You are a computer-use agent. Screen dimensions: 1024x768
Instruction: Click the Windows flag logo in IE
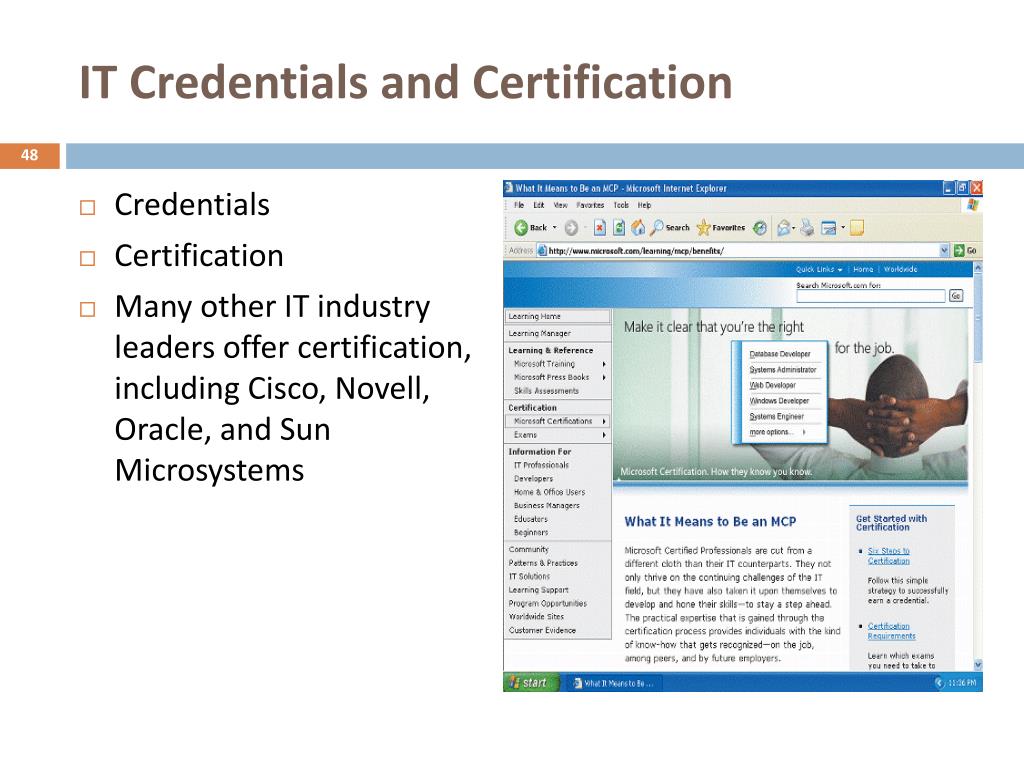972,205
